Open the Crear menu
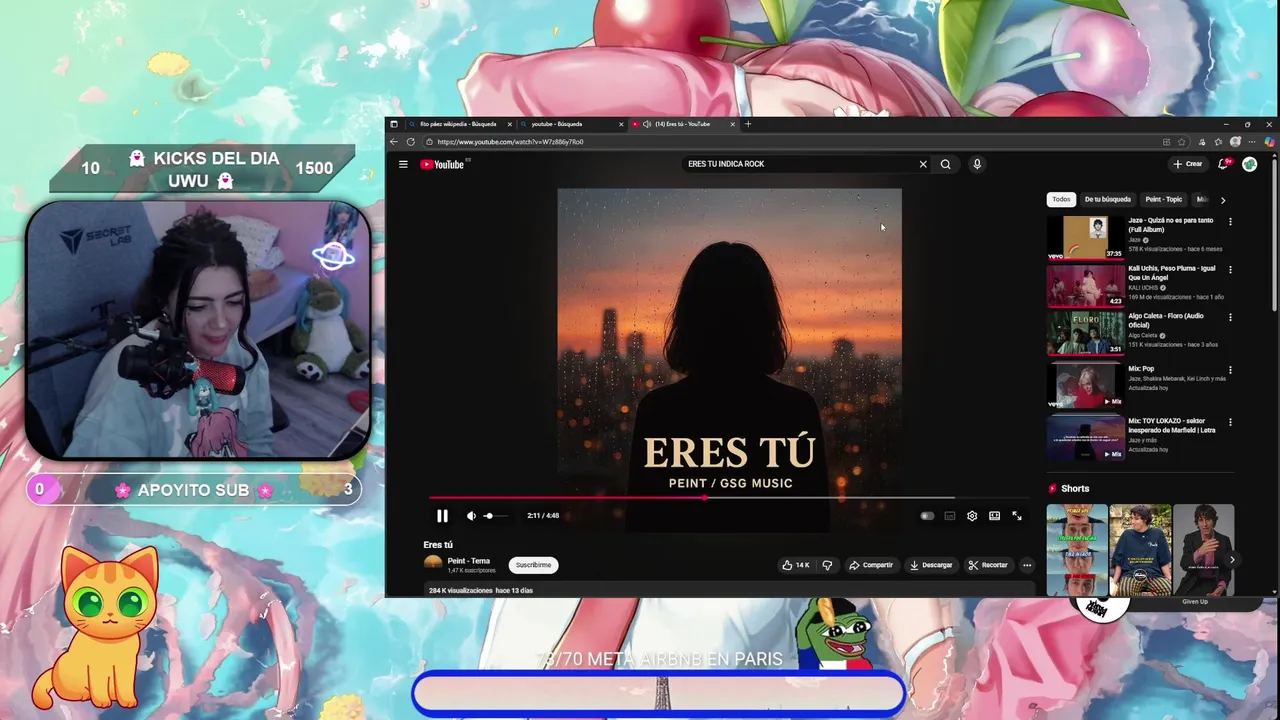1280x720 pixels. click(1188, 164)
